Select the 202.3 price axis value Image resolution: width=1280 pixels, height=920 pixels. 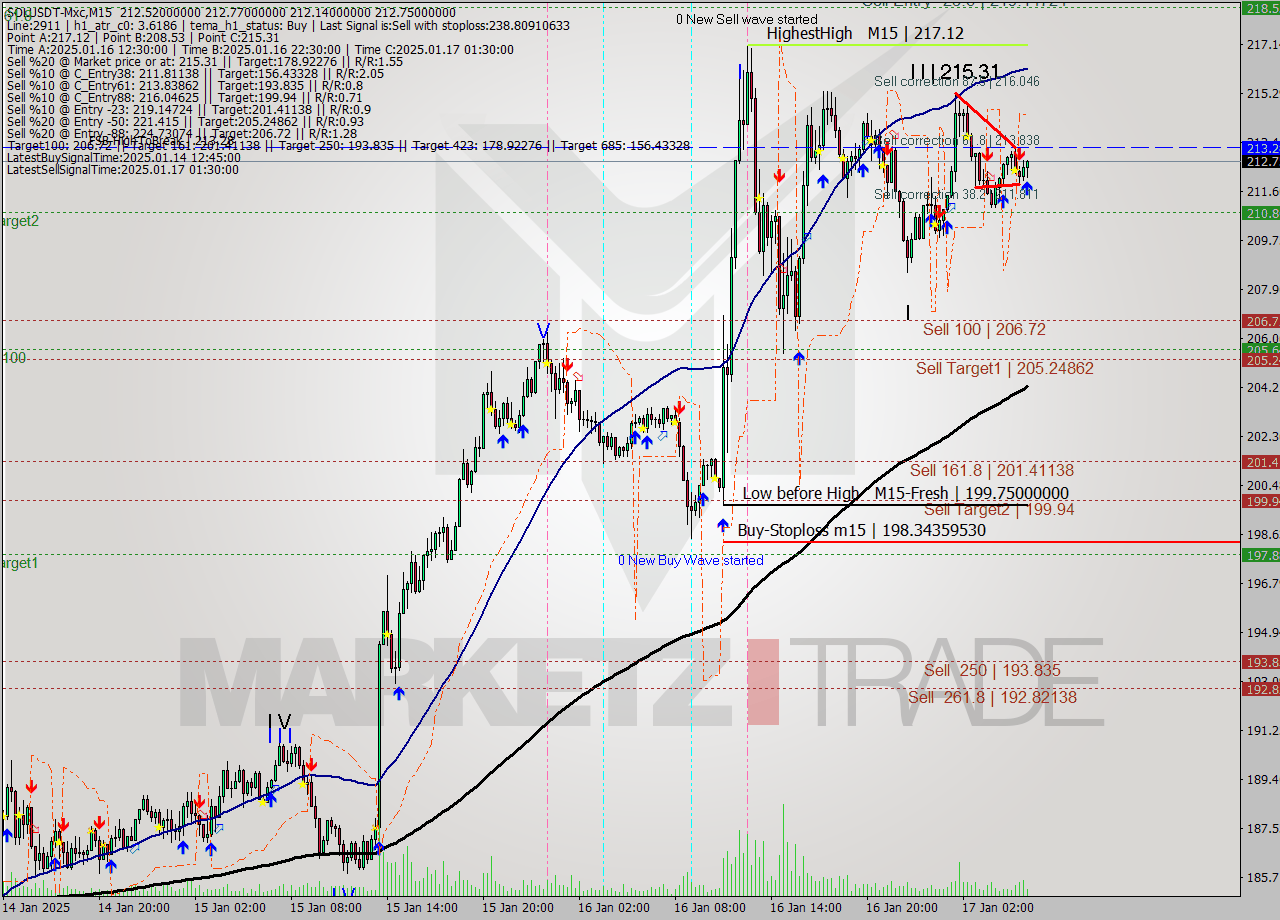1263,436
